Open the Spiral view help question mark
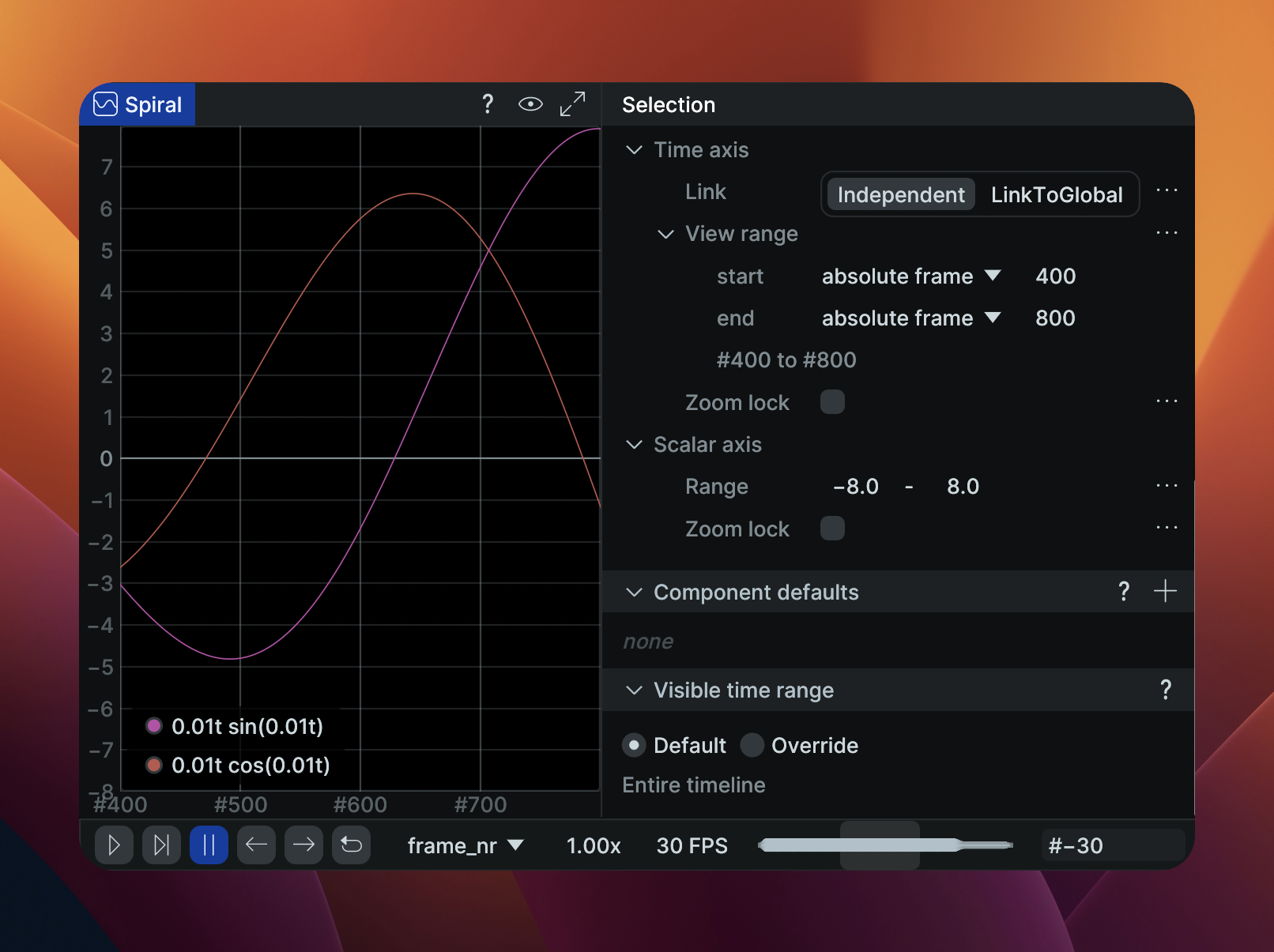 pos(488,104)
